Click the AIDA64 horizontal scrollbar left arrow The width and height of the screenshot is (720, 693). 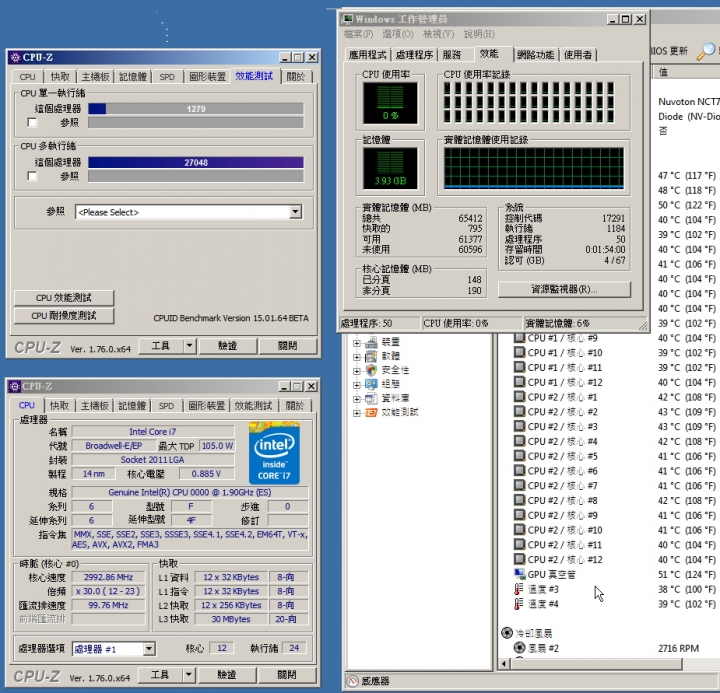coord(504,664)
